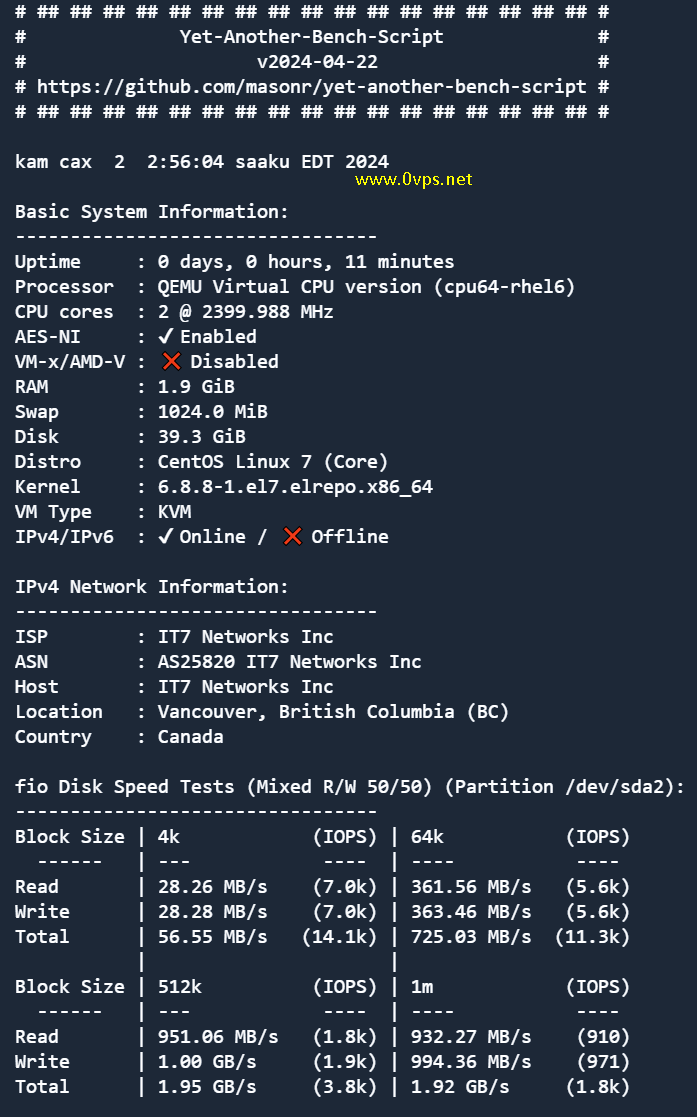697x1117 pixels.
Task: Click the Basic System Information heading
Action: [152, 212]
